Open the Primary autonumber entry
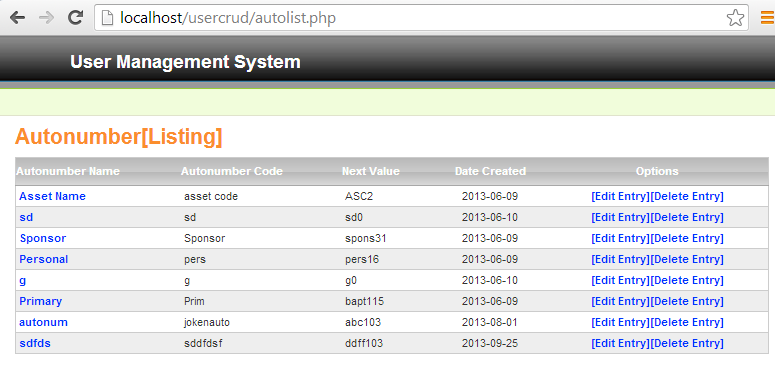The width and height of the screenshot is (775, 371). 41,301
